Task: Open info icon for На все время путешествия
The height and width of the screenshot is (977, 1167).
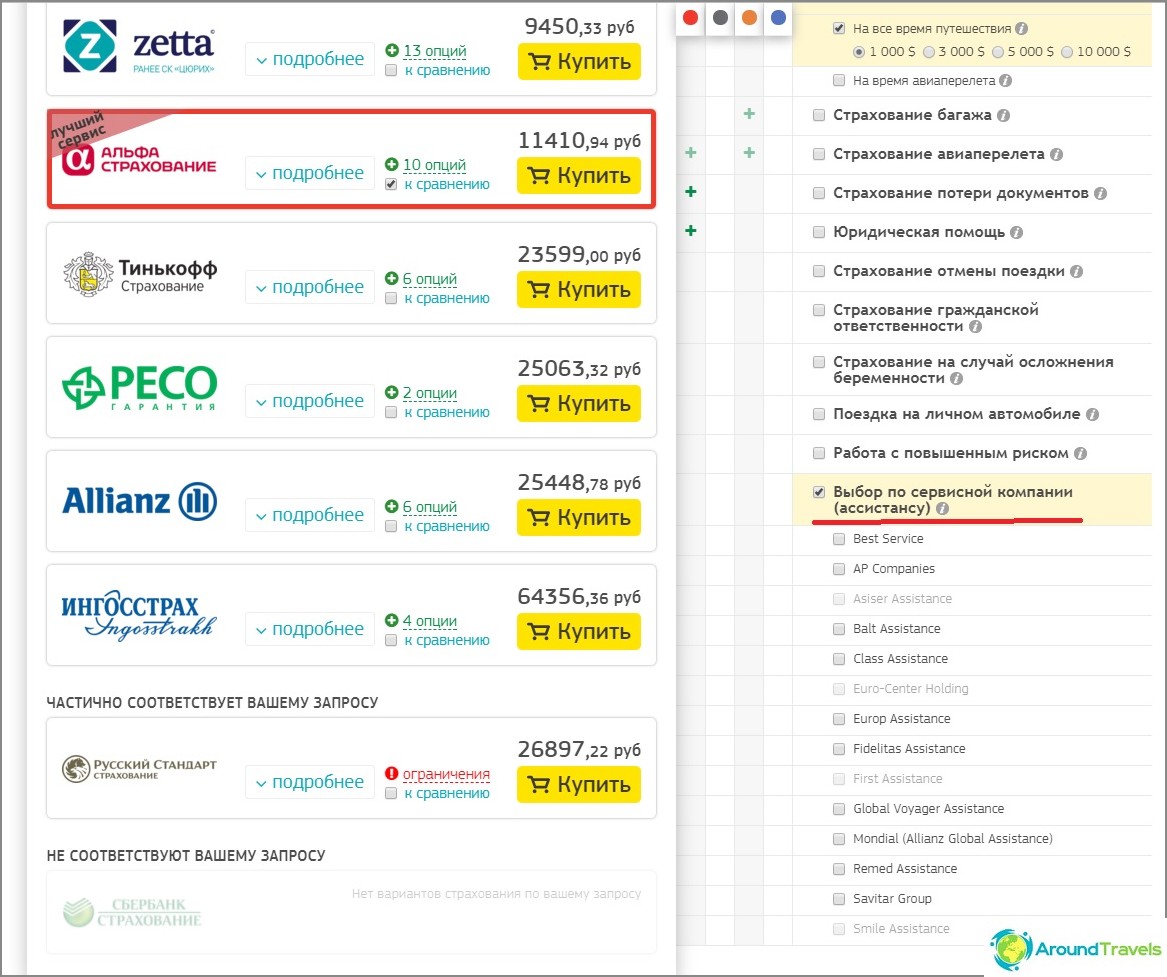Action: click(x=1021, y=28)
